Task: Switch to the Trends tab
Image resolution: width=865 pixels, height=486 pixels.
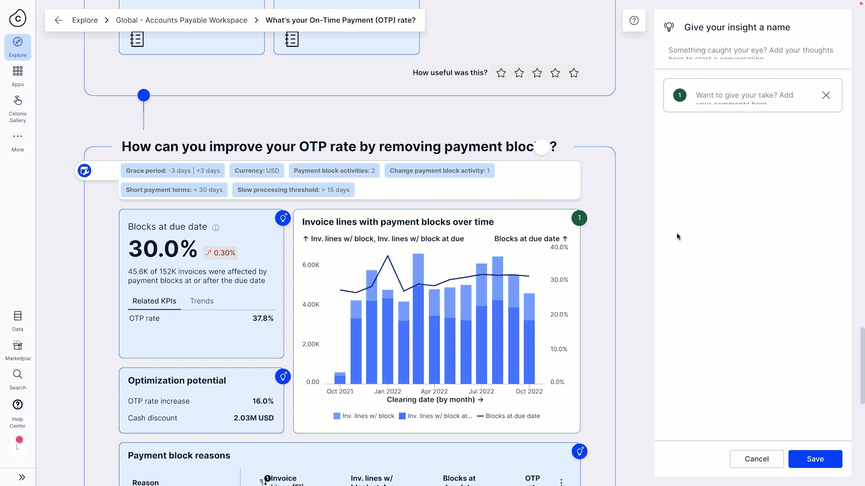Action: coord(201,301)
